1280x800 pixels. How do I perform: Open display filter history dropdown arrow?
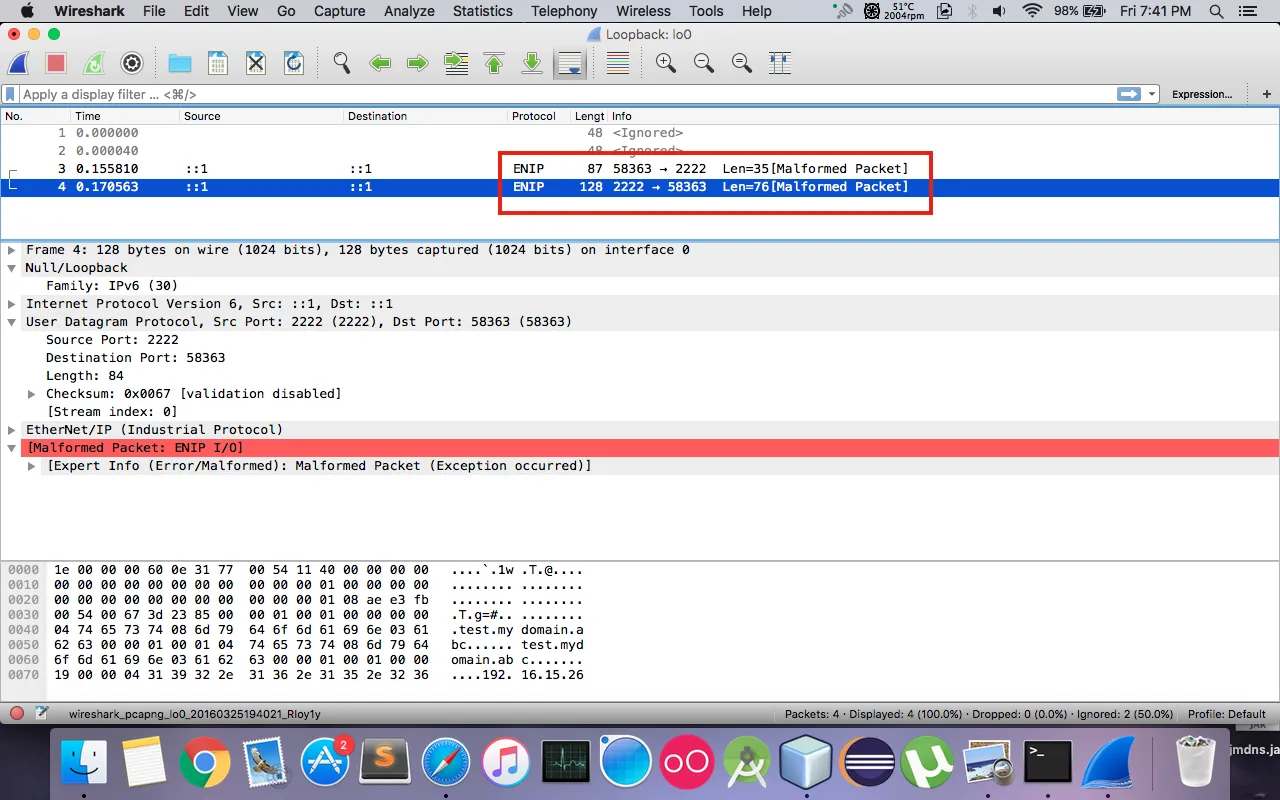(x=1152, y=94)
